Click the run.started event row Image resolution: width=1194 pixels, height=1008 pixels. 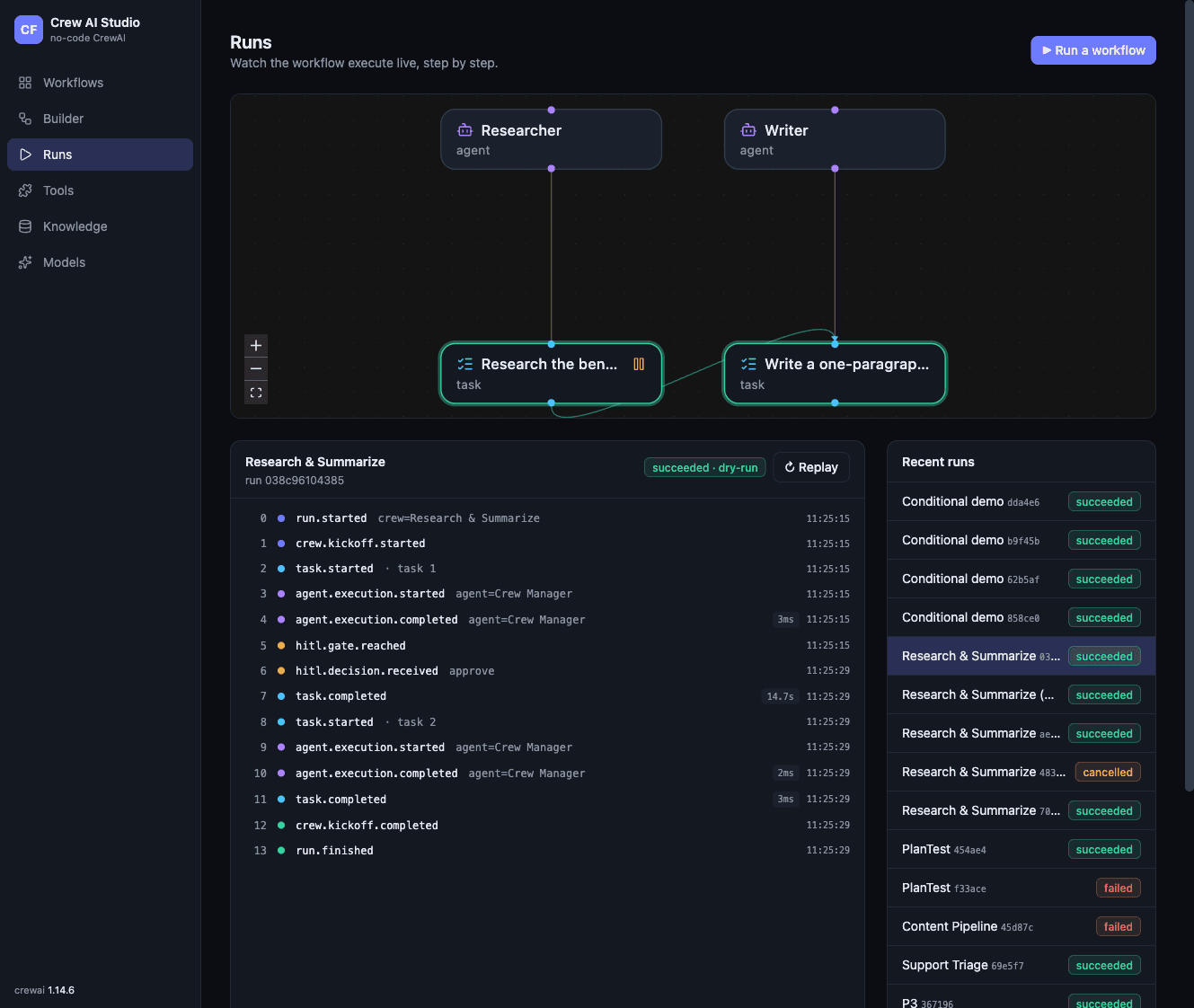pyautogui.click(x=548, y=518)
